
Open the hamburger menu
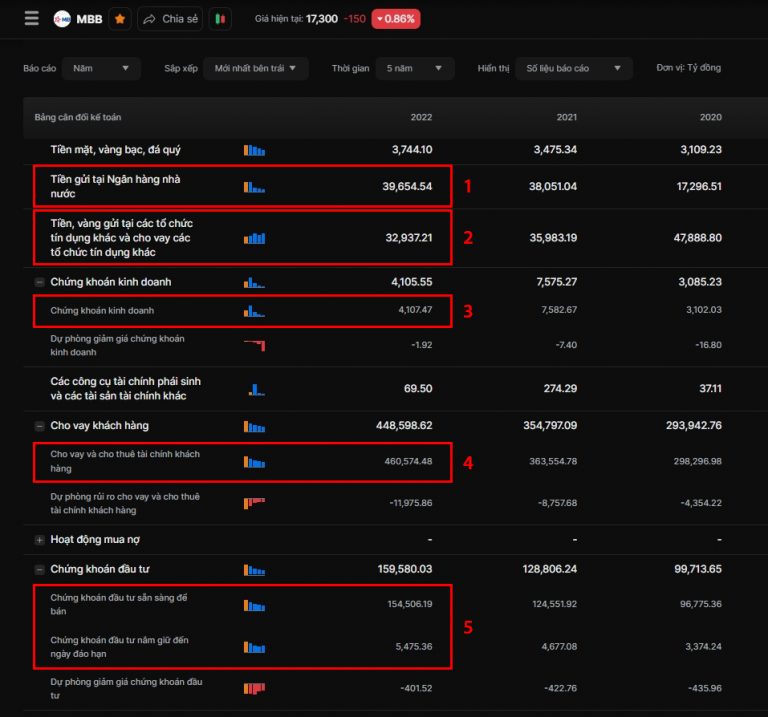[31, 19]
